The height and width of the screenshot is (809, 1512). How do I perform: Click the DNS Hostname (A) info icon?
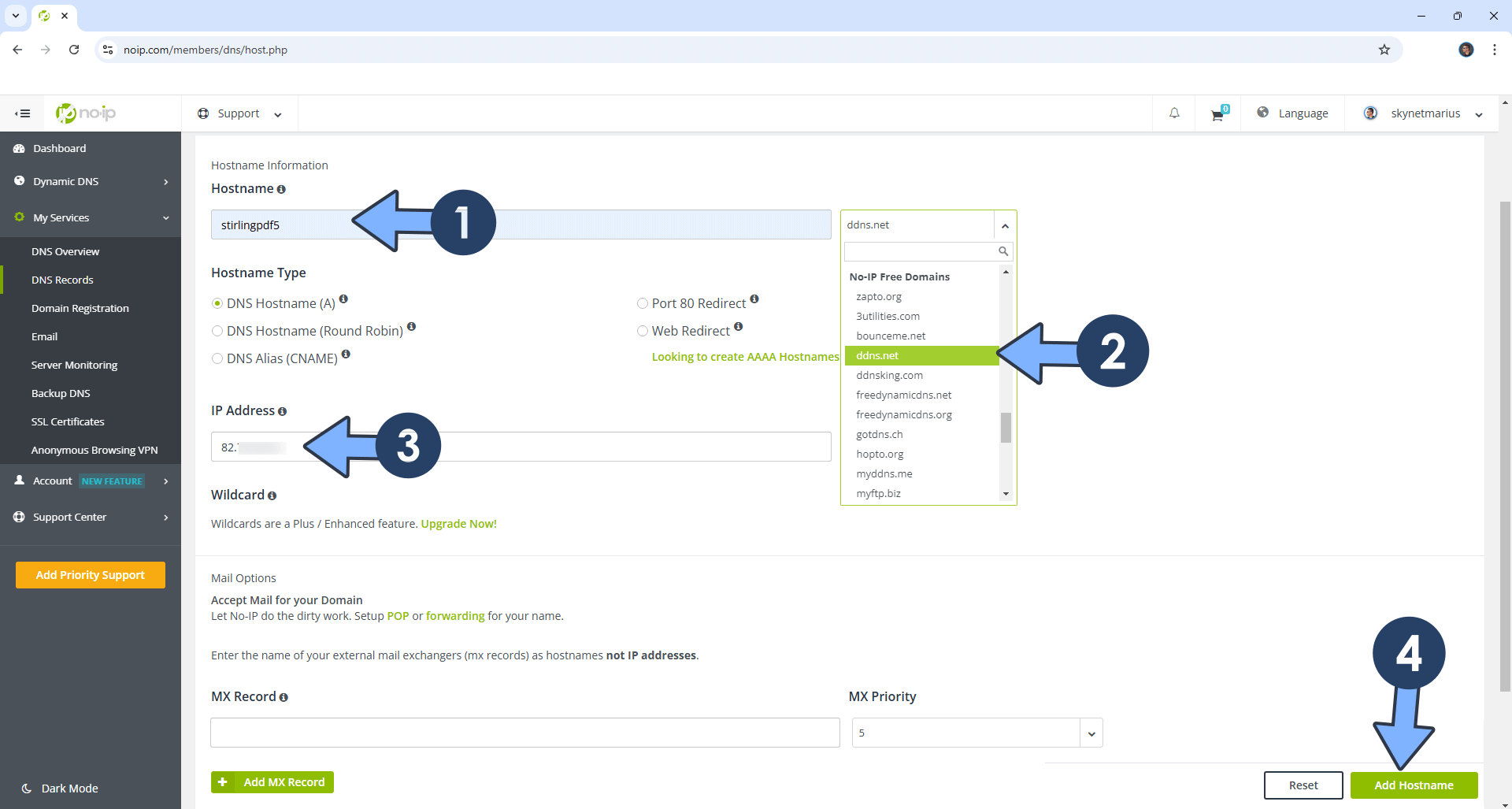[343, 299]
